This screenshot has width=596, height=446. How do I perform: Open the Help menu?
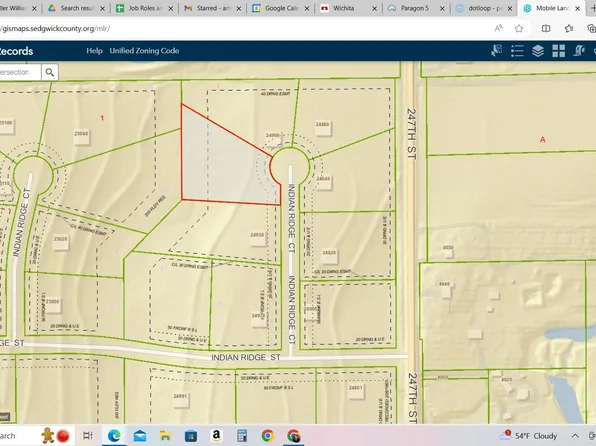94,51
